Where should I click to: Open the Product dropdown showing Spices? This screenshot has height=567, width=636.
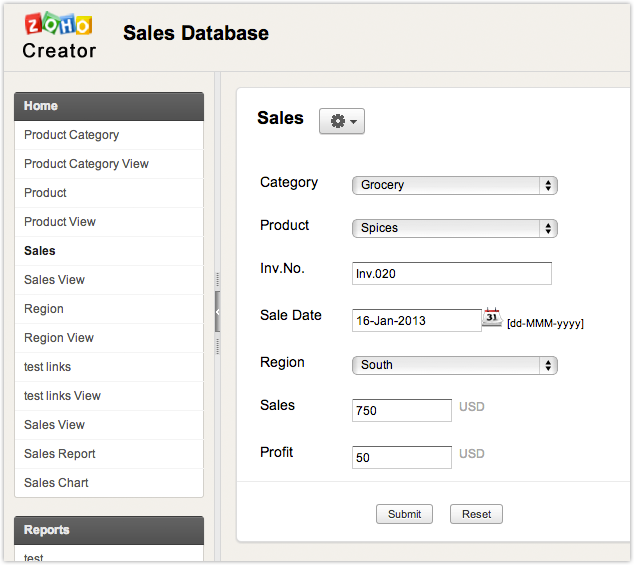tap(454, 228)
